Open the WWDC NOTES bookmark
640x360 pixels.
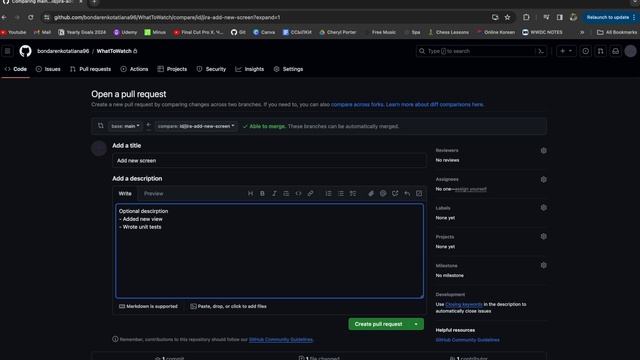(x=542, y=32)
